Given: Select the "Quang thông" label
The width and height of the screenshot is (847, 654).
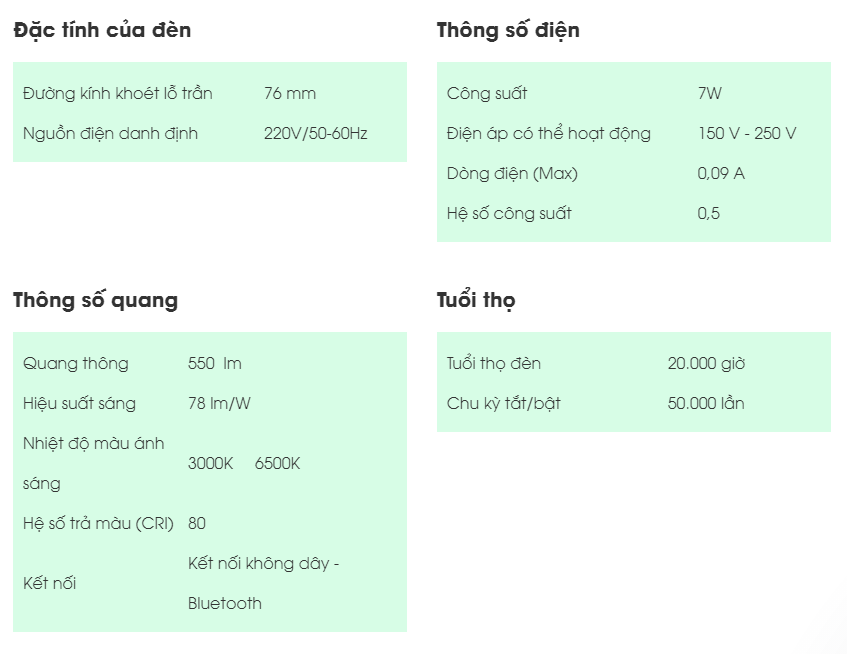Looking at the screenshot, I should pos(76,363).
